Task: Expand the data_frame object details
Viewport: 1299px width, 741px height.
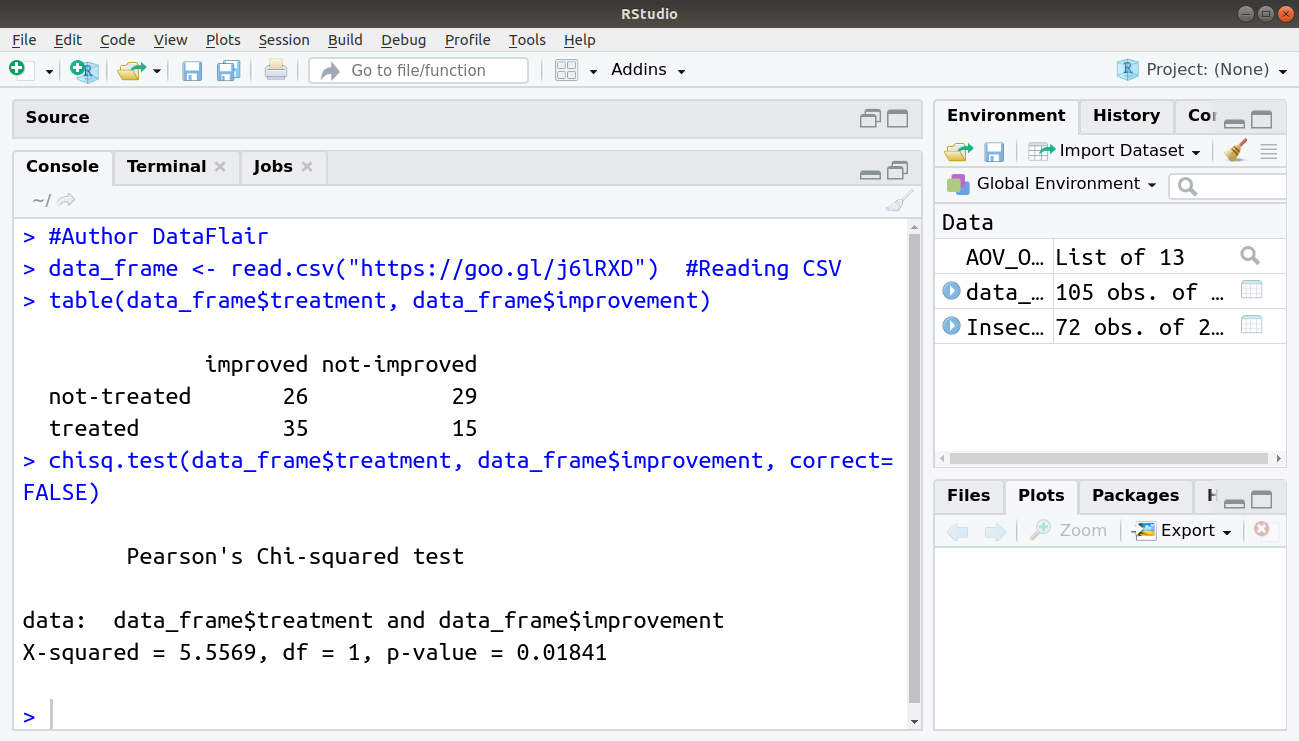Action: [x=951, y=291]
